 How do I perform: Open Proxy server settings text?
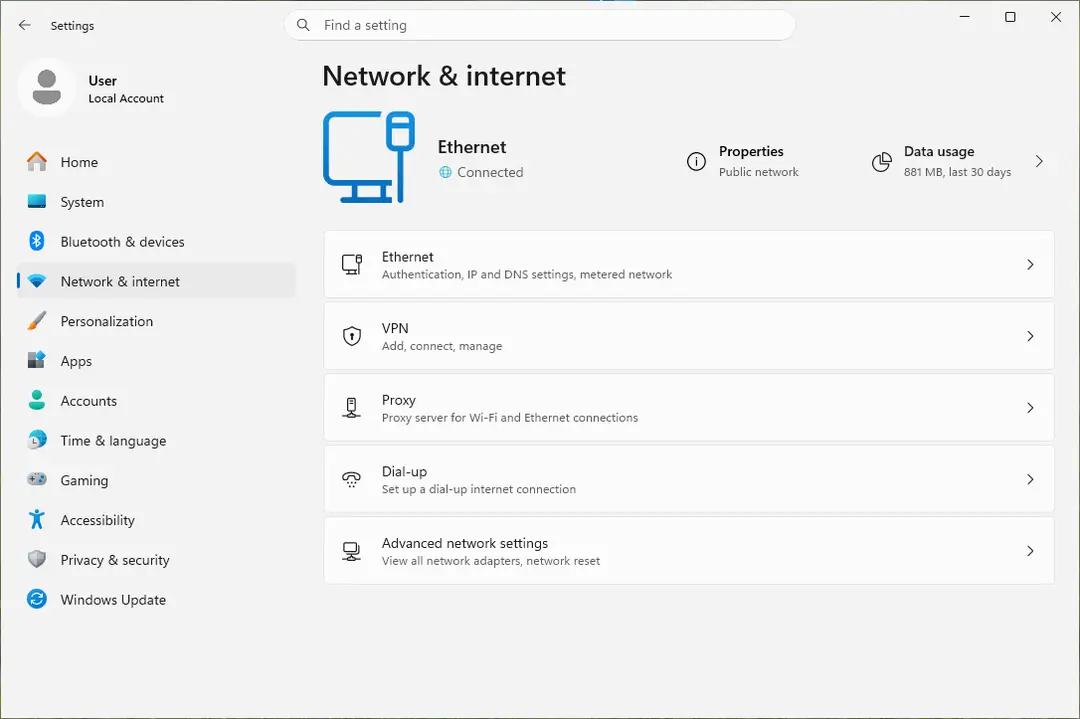[510, 417]
